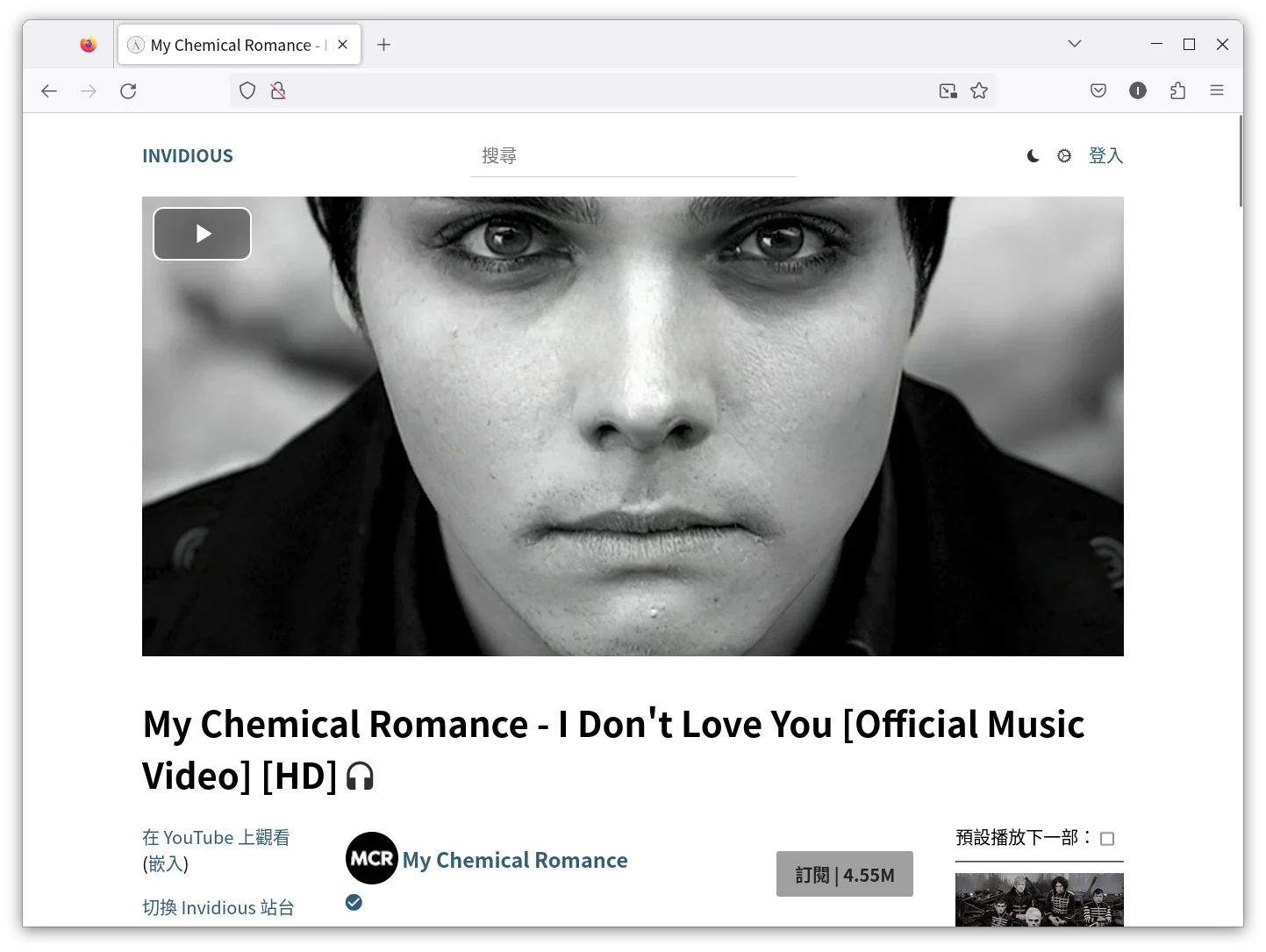Expand the list all tabs chevron

pyautogui.click(x=1074, y=44)
